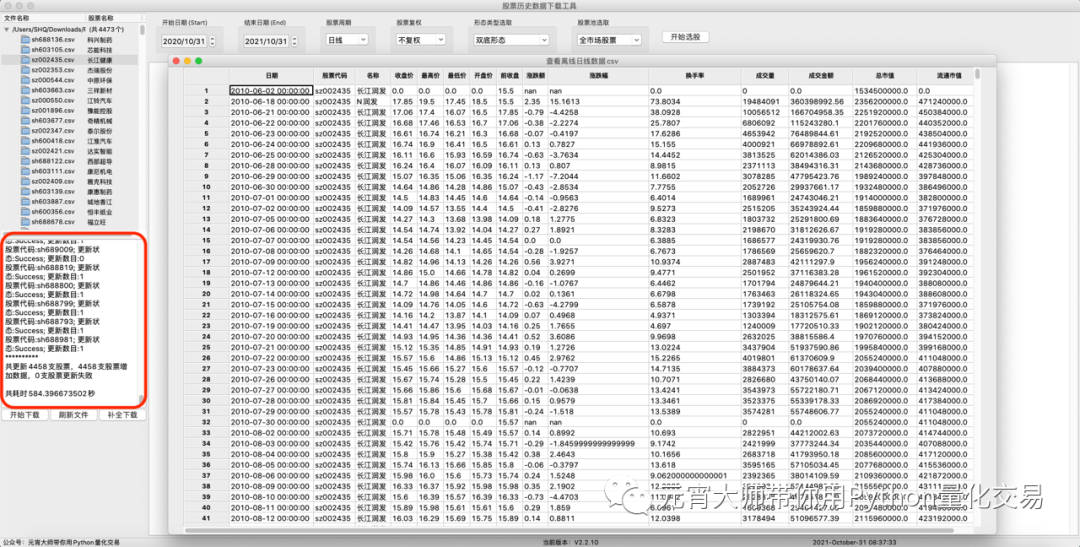Click the 开始选股 button

pyautogui.click(x=685, y=37)
